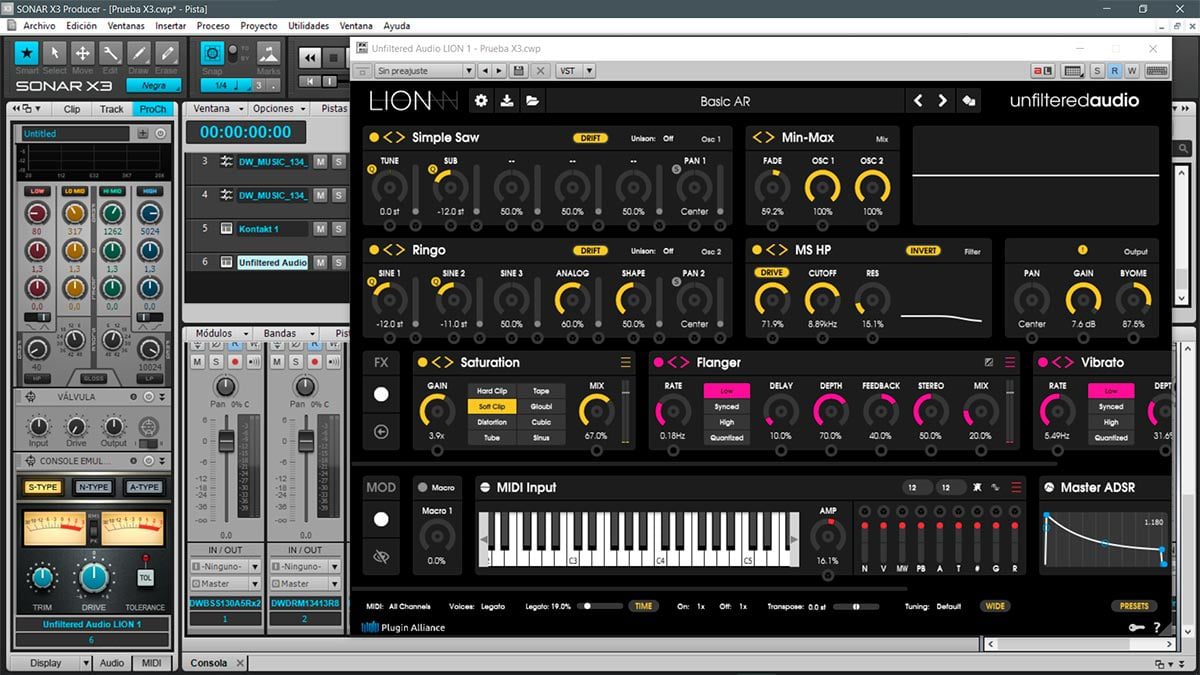Click the 00:00:00:00 time display
Viewport: 1200px width, 675px height.
[x=245, y=132]
